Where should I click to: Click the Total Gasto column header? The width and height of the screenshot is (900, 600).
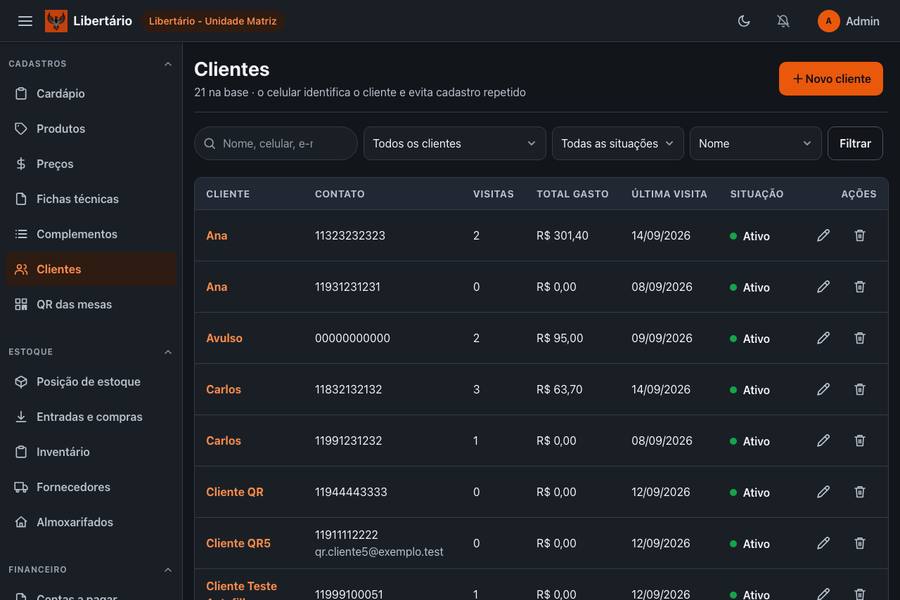pyautogui.click(x=572, y=194)
